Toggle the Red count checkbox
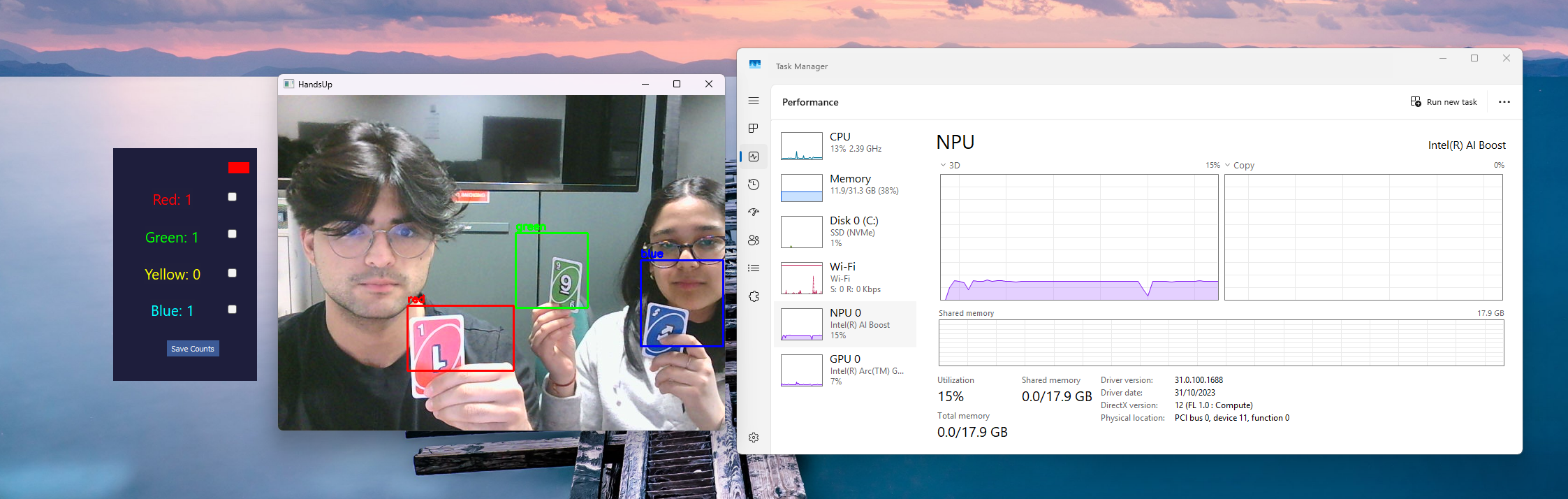The image size is (1568, 499). (x=233, y=197)
